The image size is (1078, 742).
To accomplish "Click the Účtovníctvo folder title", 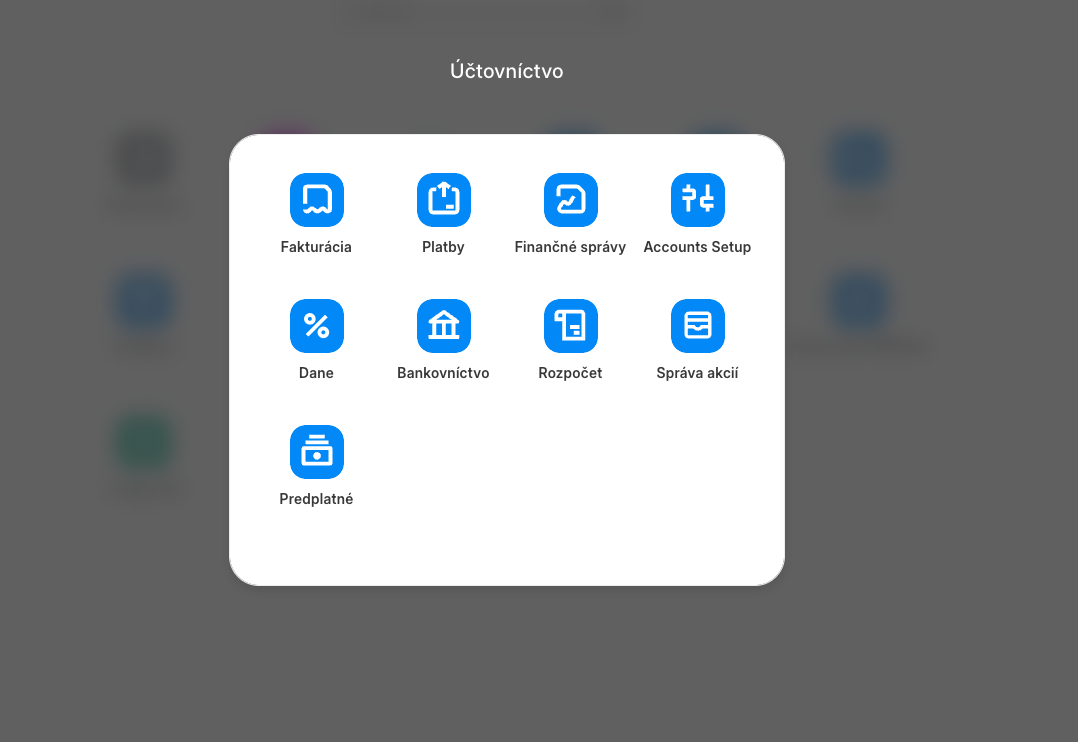I will 506,71.
